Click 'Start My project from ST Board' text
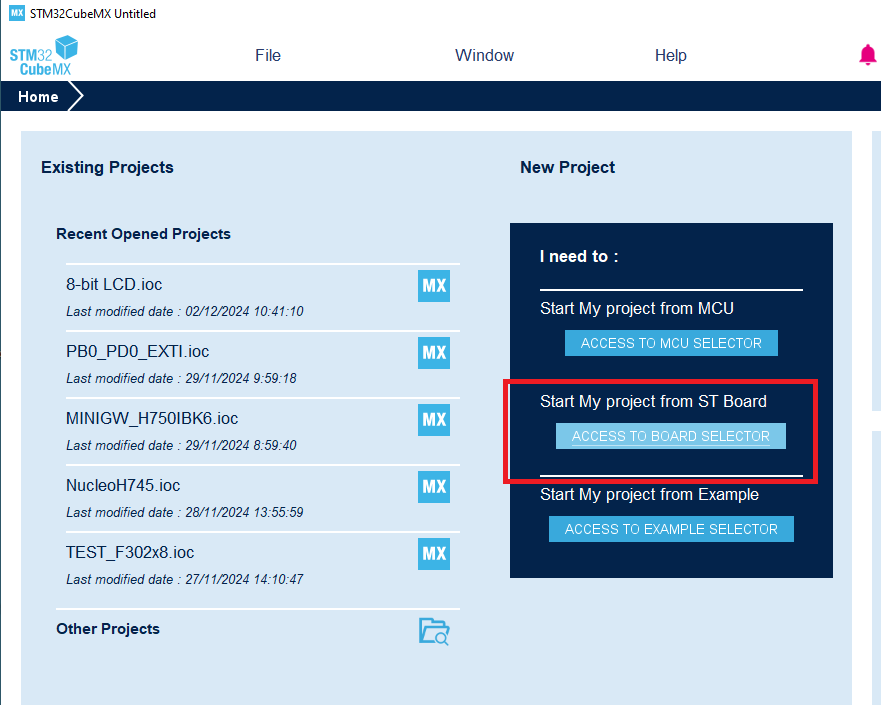 653,401
